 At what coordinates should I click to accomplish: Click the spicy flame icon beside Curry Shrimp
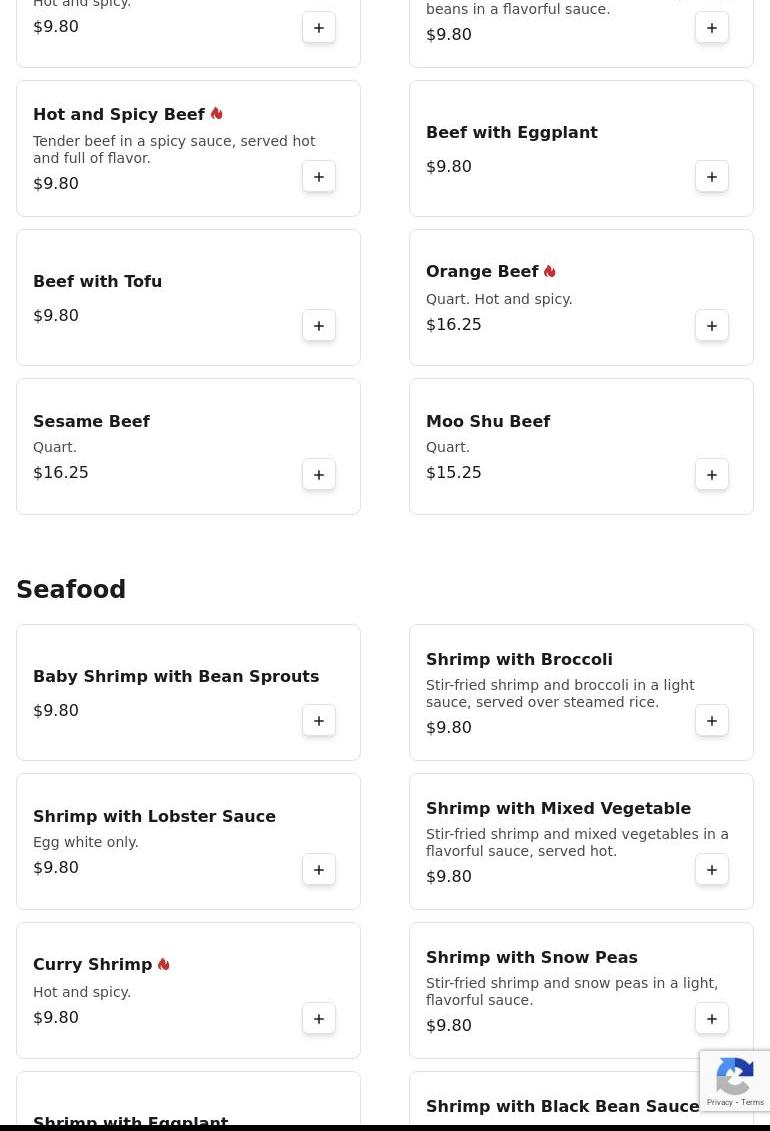tap(164, 965)
